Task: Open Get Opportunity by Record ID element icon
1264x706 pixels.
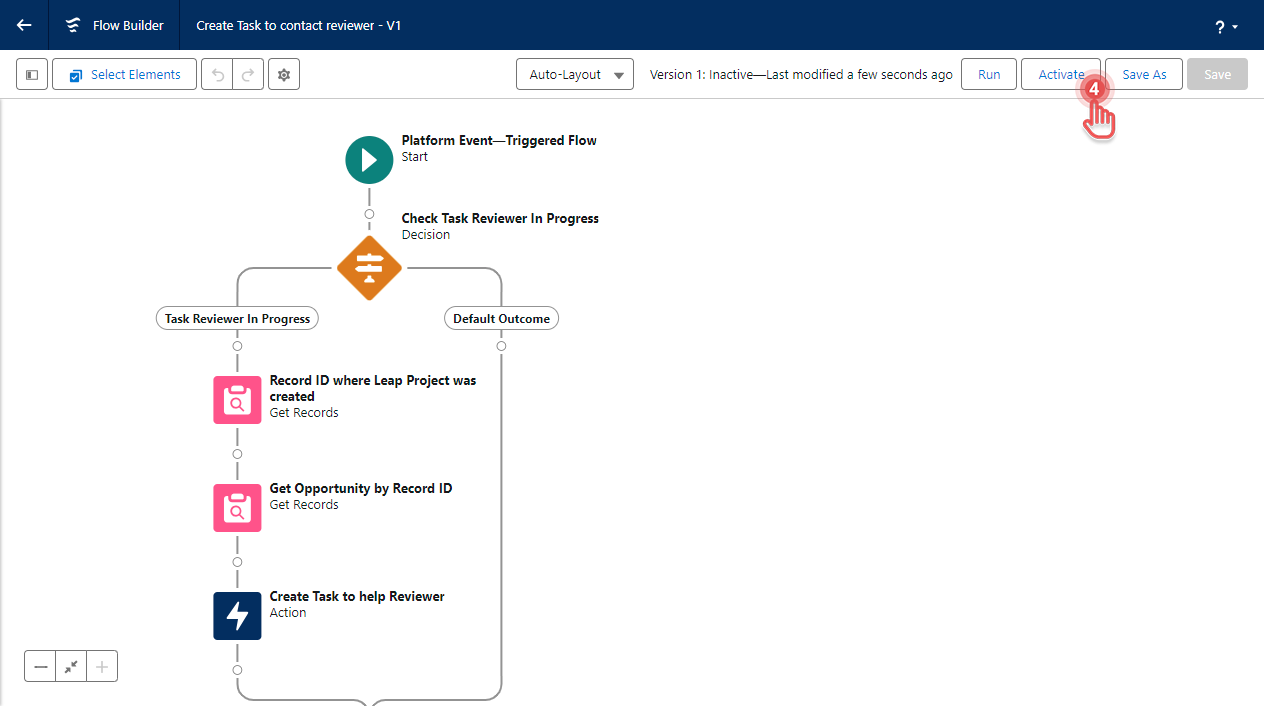Action: pyautogui.click(x=237, y=508)
